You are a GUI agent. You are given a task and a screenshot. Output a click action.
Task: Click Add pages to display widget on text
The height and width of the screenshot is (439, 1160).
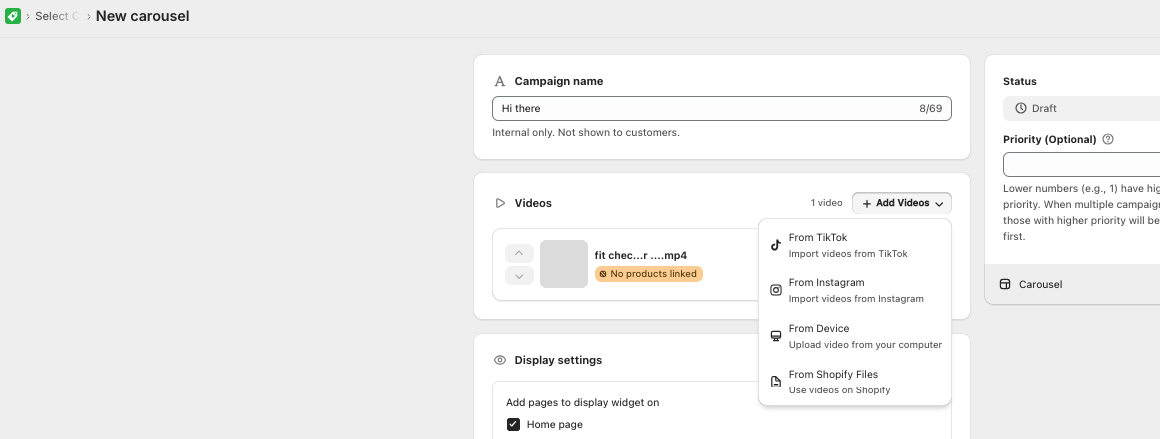tap(582, 403)
